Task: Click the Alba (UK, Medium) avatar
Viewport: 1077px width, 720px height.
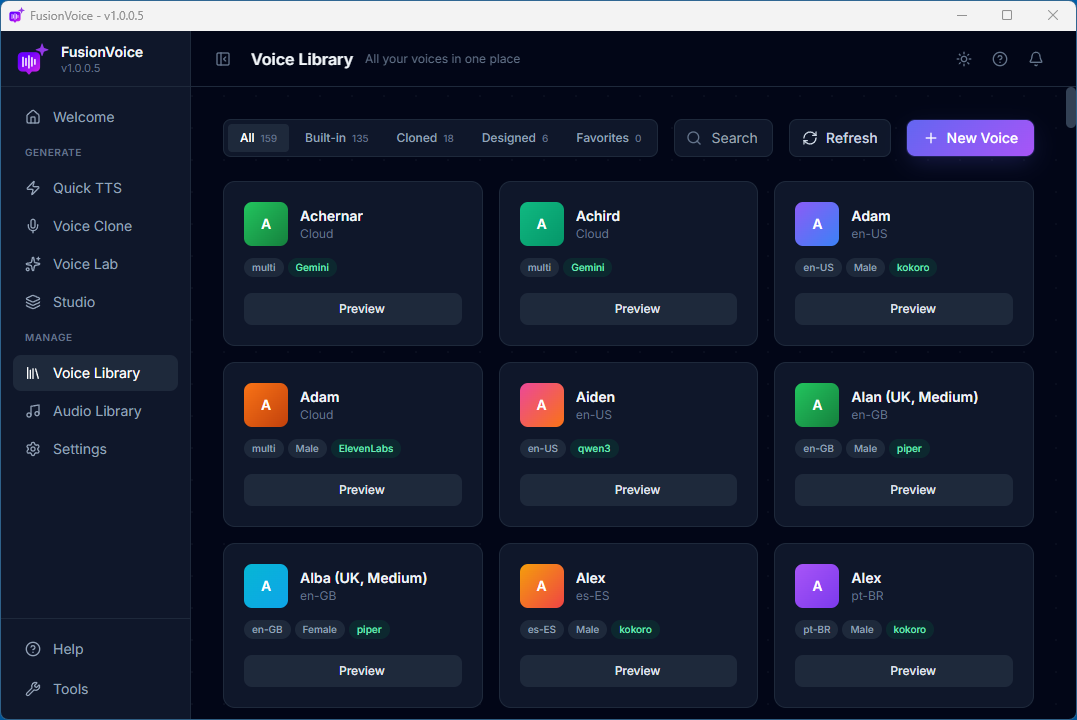Action: pyautogui.click(x=266, y=586)
